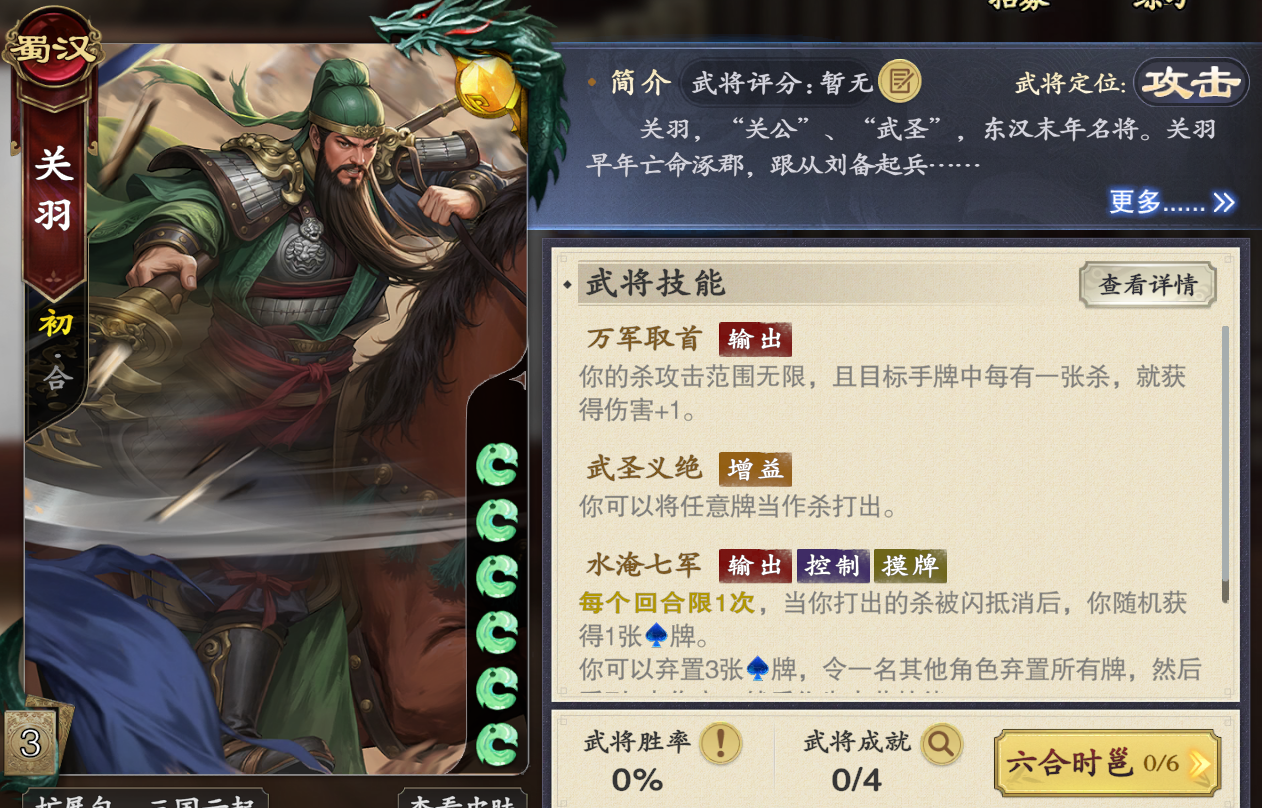Viewport: 1262px width, 808px height.
Task: Click the 查看详情 button
Action: (1148, 285)
